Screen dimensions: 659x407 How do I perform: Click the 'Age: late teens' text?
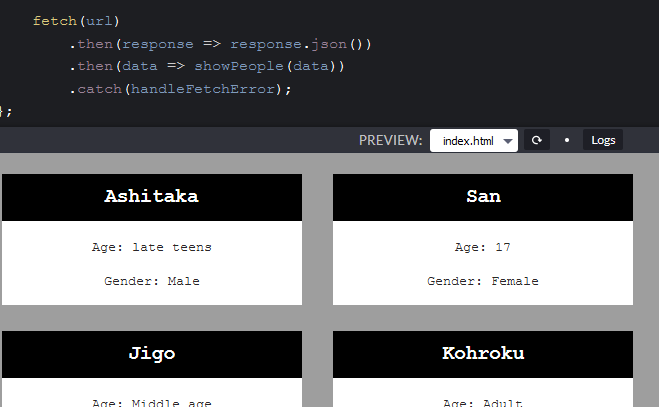click(152, 247)
